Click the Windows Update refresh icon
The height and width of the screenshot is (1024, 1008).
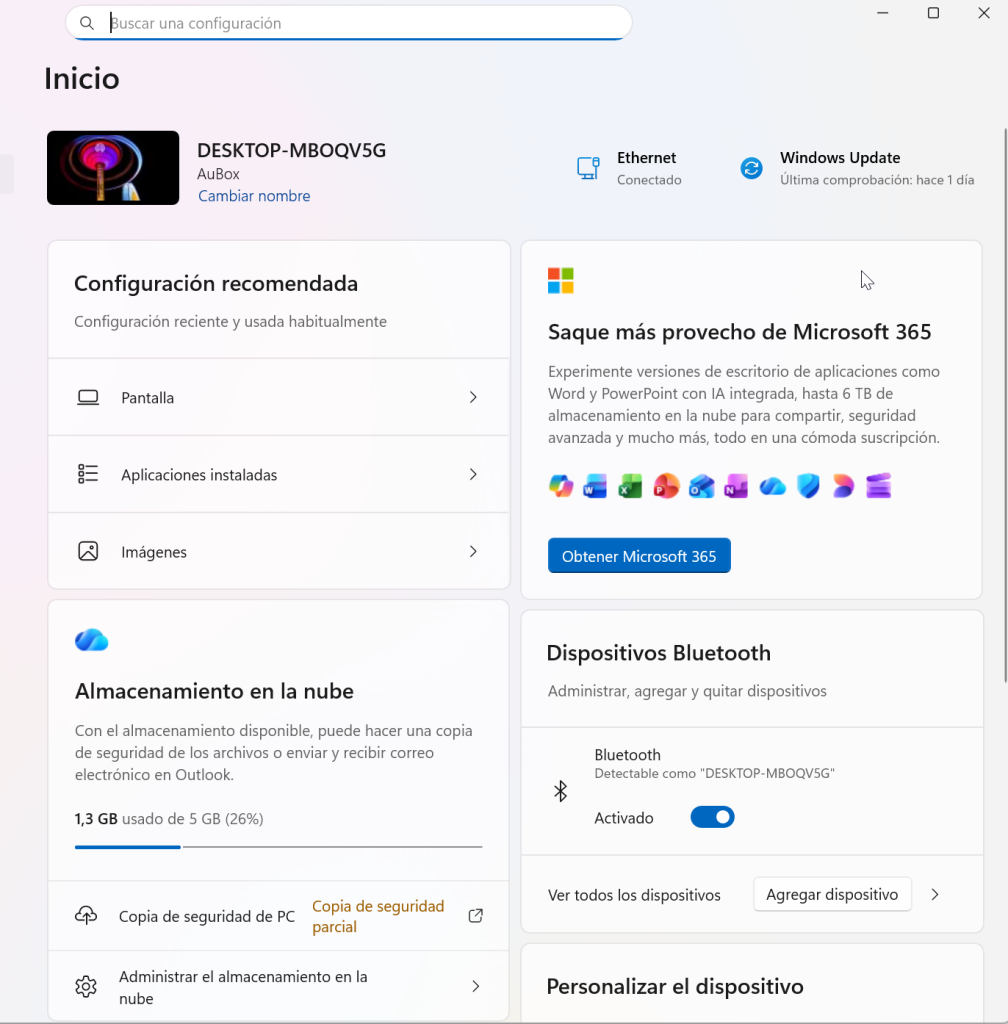click(751, 168)
